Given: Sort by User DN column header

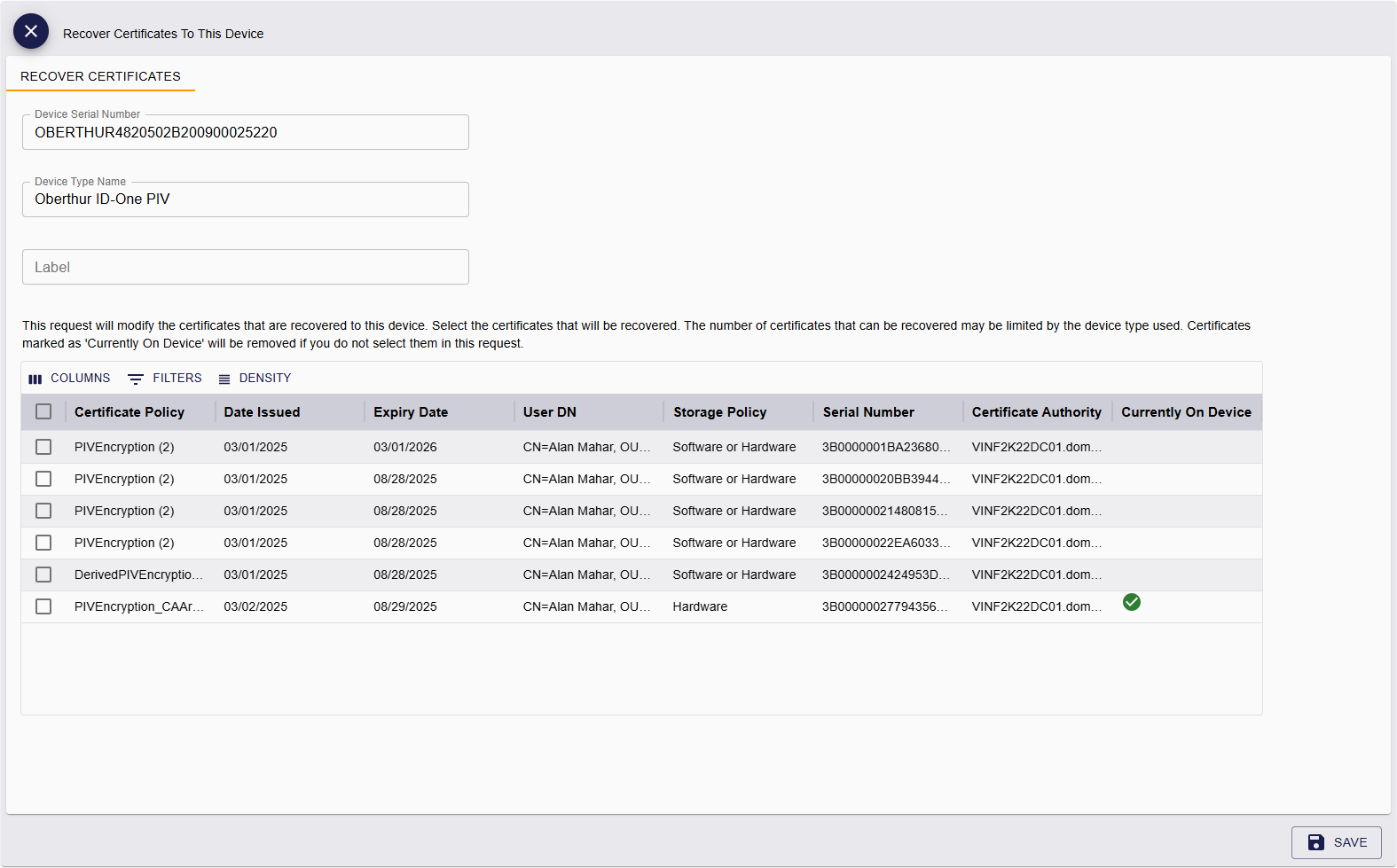Looking at the screenshot, I should pyautogui.click(x=550, y=412).
